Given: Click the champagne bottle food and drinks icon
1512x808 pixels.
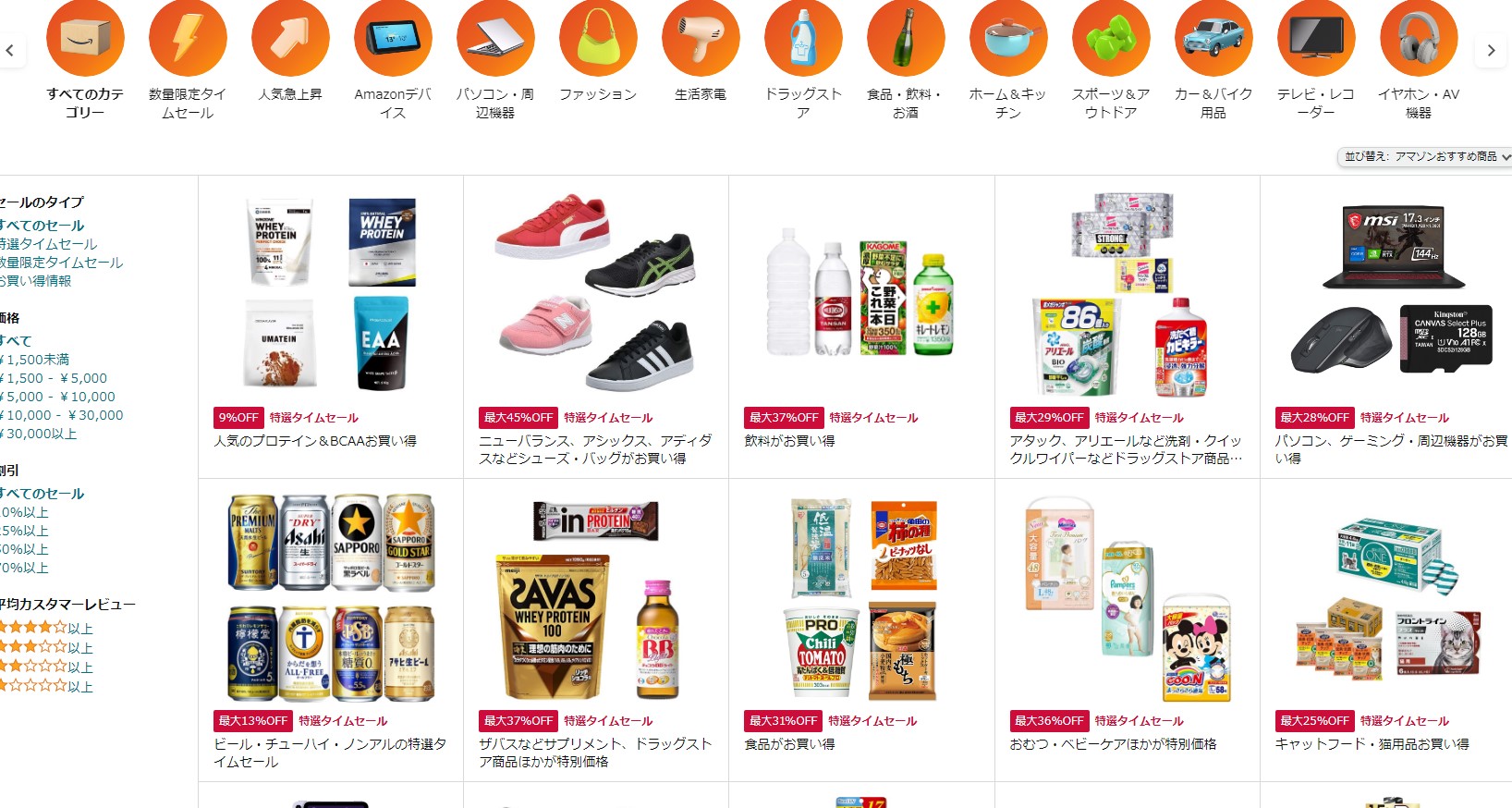Looking at the screenshot, I should pos(906,38).
